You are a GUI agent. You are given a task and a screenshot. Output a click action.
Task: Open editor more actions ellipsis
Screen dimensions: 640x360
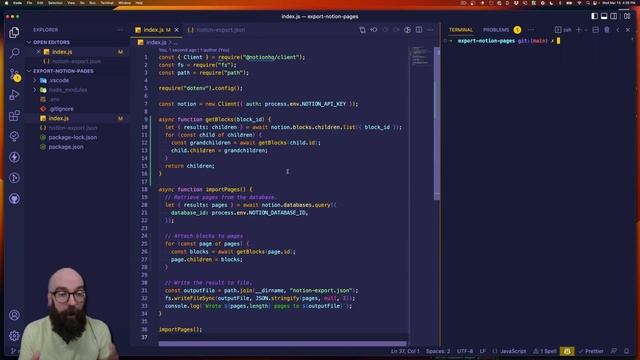pyautogui.click(x=430, y=30)
